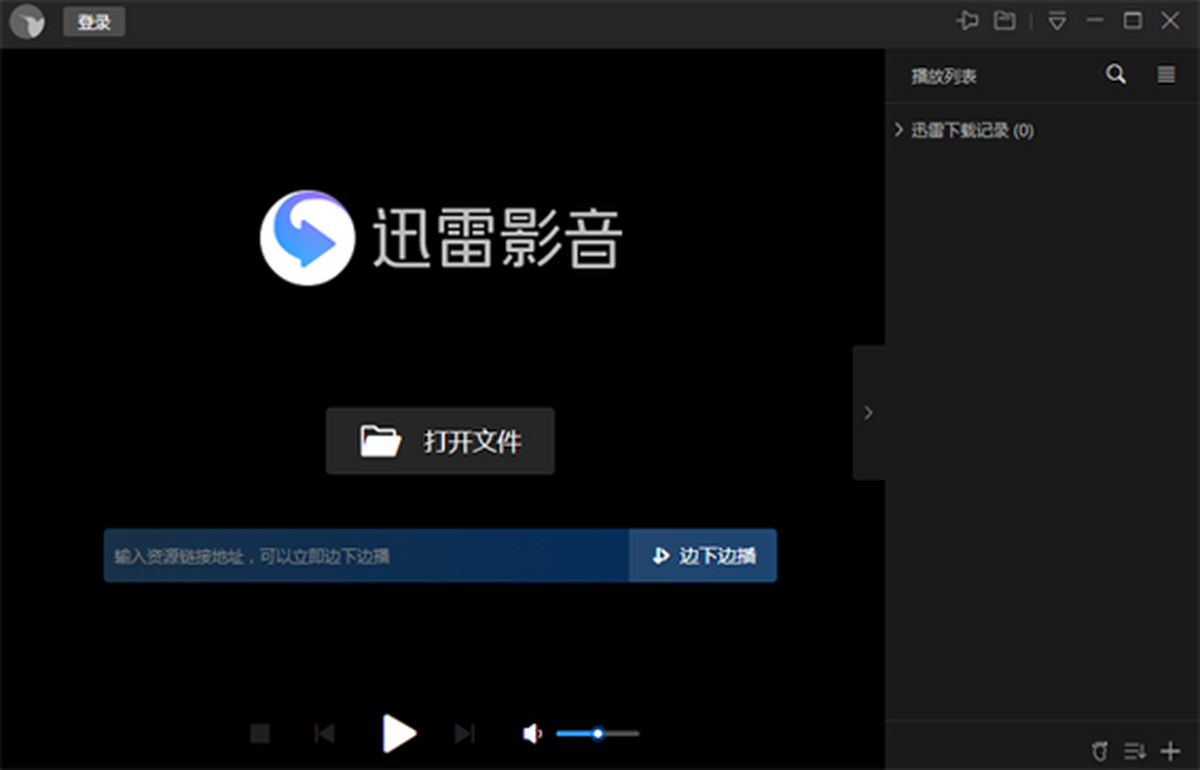Skip to the next track
1200x770 pixels.
tap(464, 734)
